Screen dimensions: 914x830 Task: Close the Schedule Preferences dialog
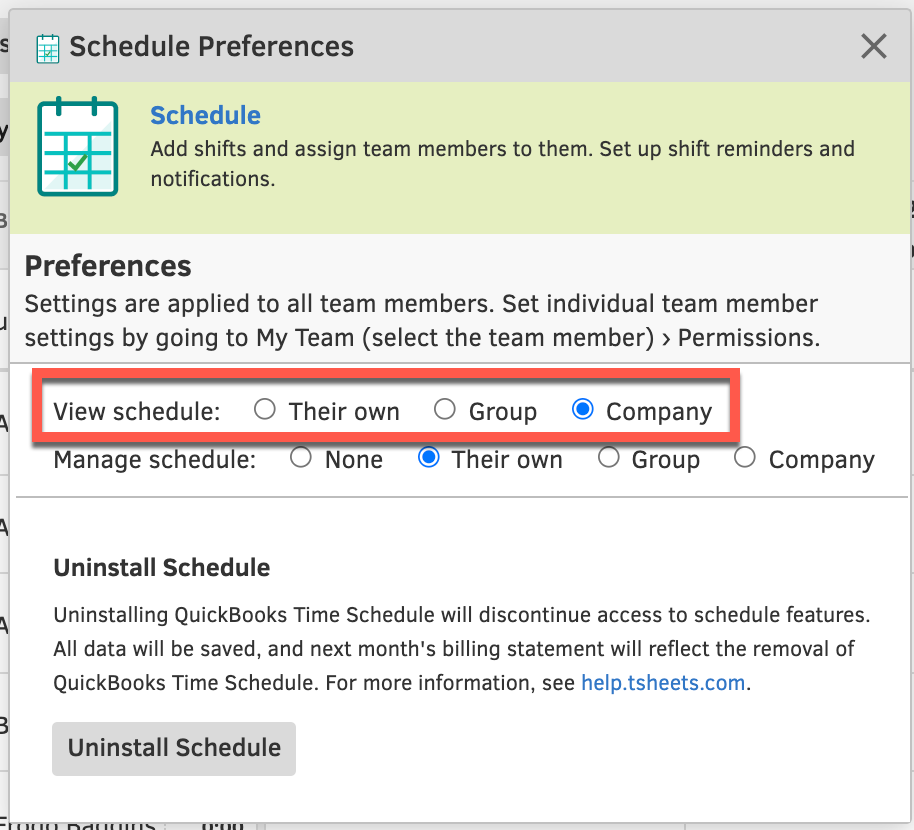(x=874, y=46)
